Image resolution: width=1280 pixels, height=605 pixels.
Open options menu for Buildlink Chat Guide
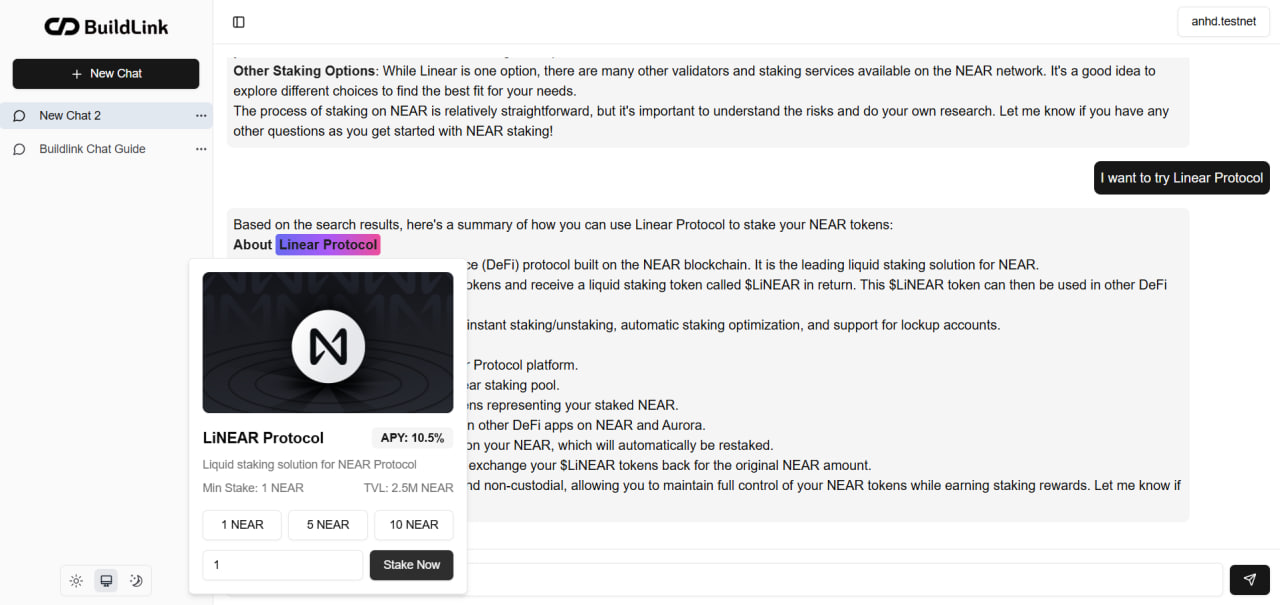tap(201, 149)
